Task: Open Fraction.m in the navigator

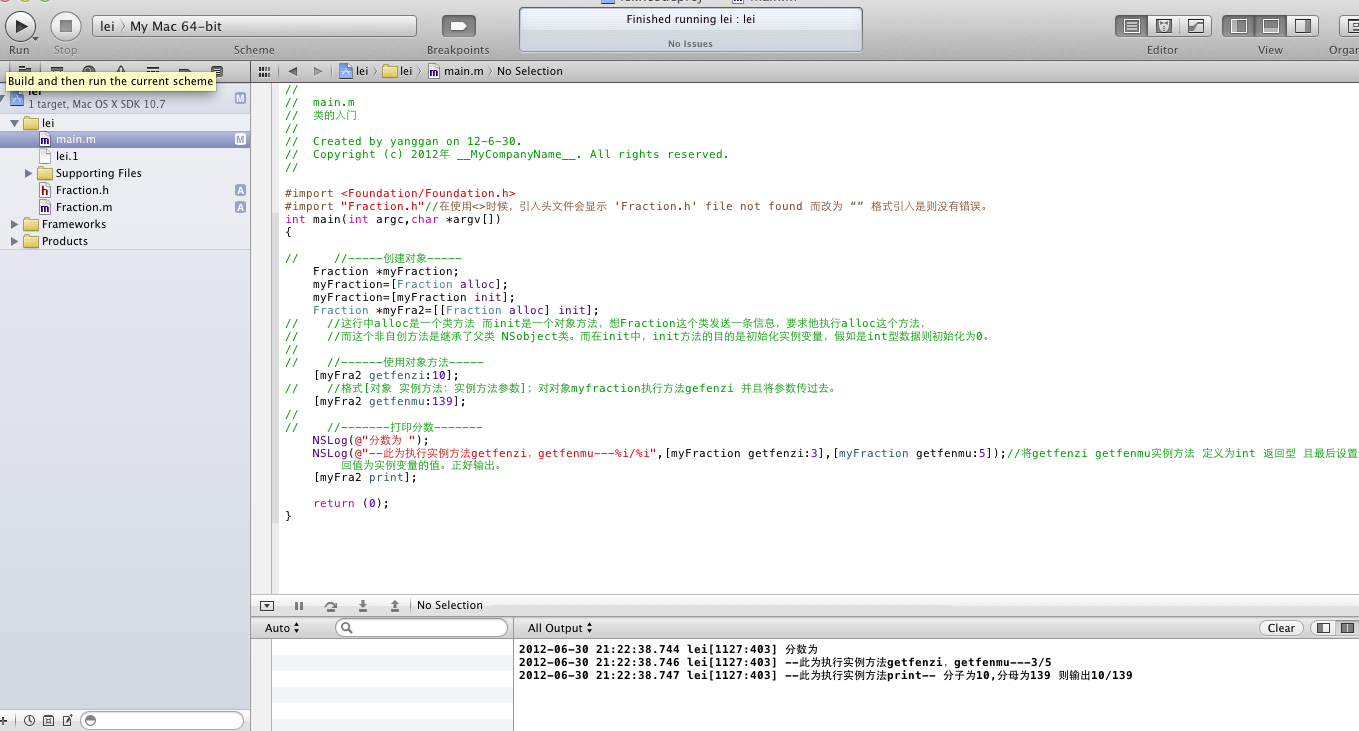Action: click(x=125, y=207)
